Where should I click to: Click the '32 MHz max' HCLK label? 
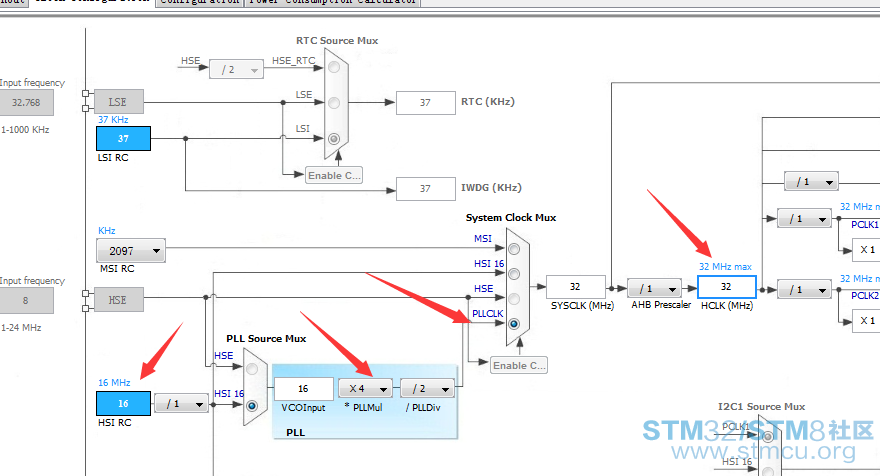(725, 267)
